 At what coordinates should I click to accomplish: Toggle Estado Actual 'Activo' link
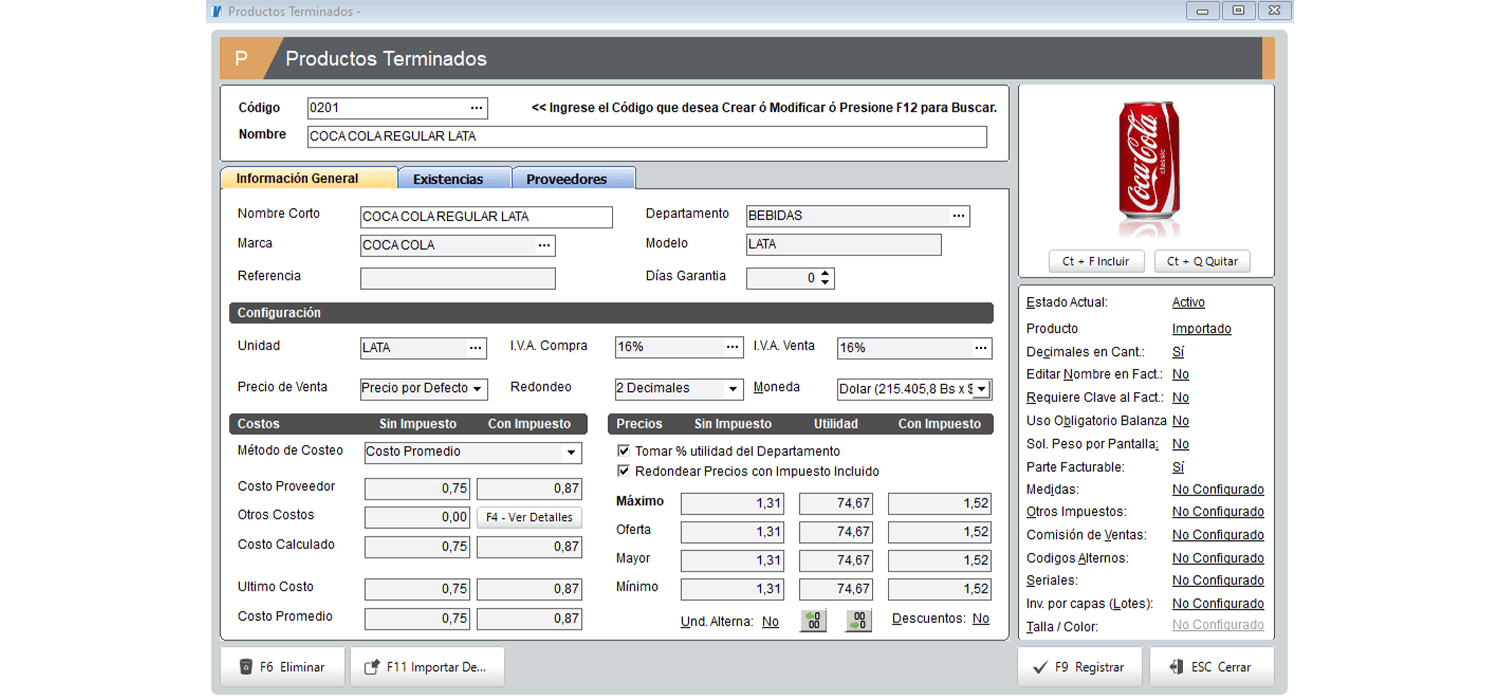pyautogui.click(x=1188, y=302)
